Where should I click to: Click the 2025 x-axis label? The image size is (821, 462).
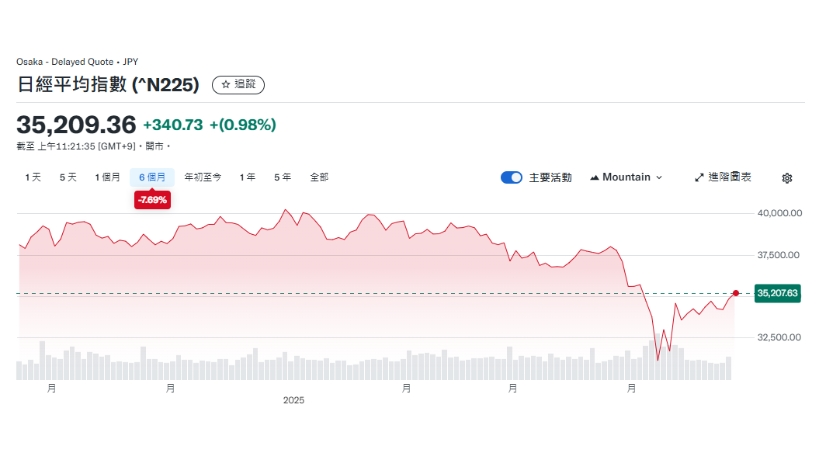pos(294,400)
